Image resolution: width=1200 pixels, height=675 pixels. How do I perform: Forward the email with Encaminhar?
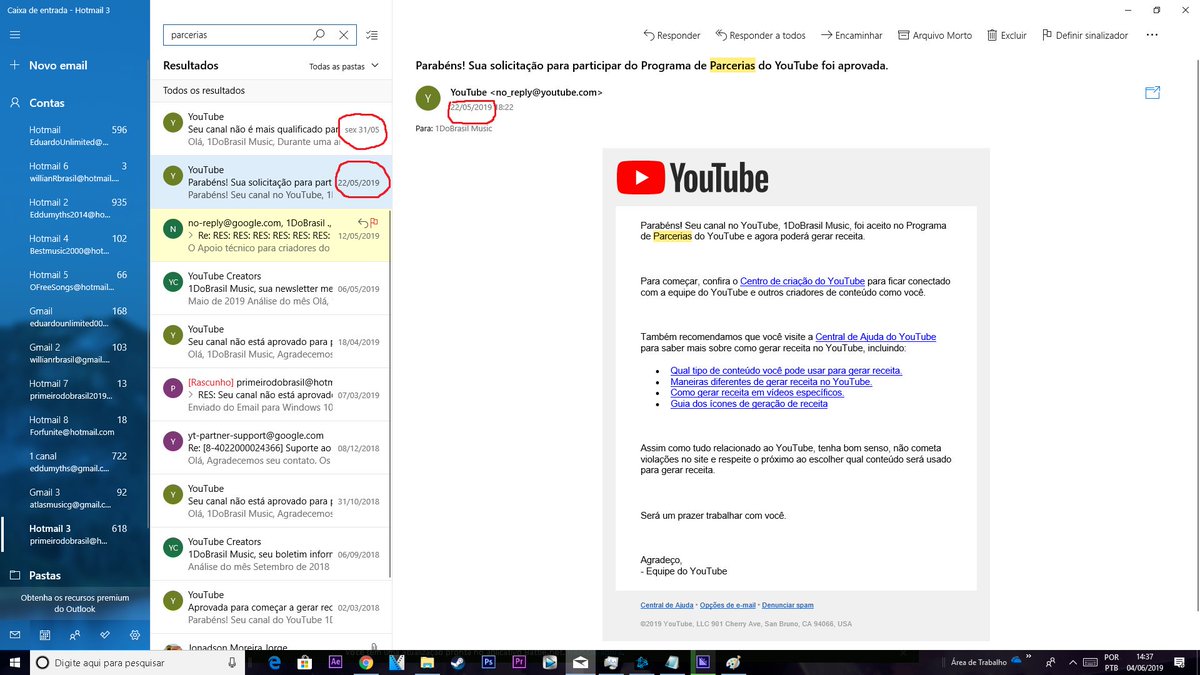[851, 35]
